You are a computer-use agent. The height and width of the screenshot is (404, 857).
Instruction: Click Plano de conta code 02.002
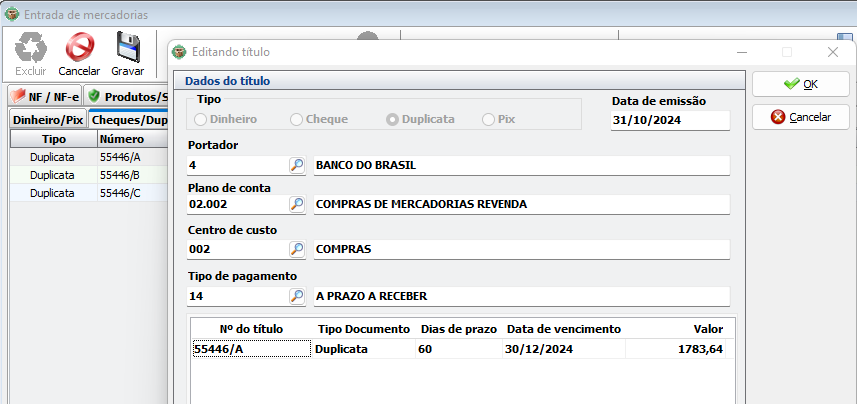coord(237,204)
